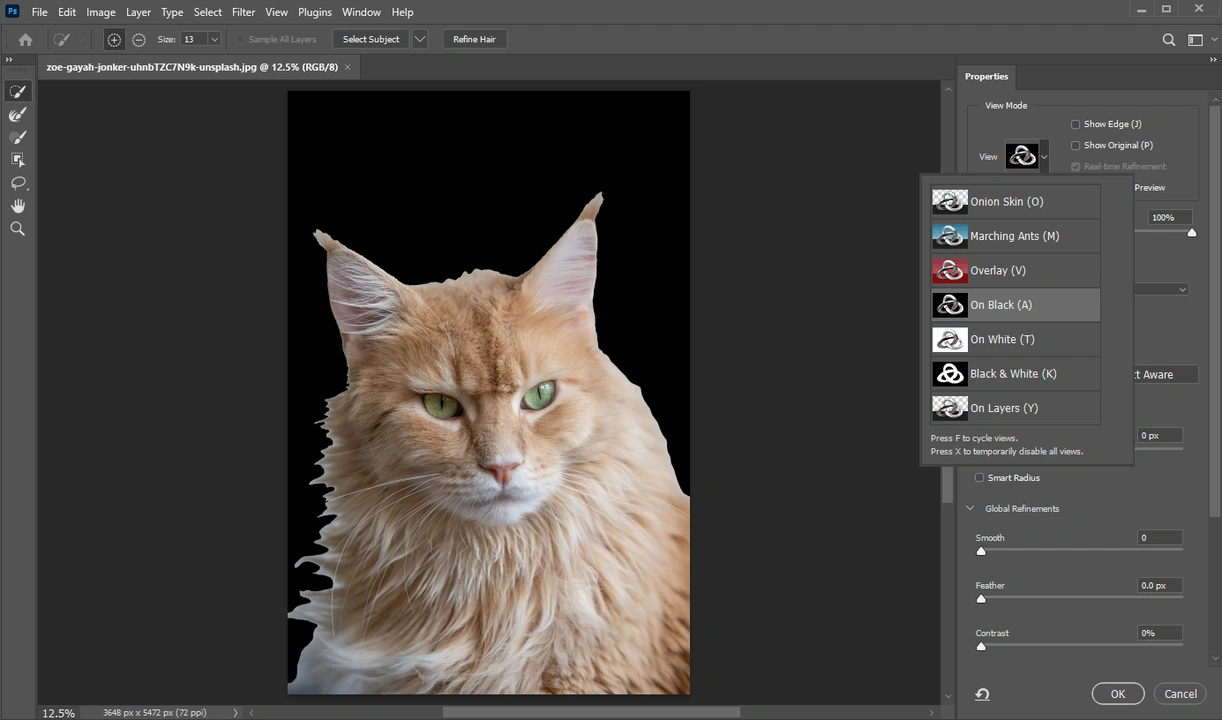Adjust the Contrast slider handle
The height and width of the screenshot is (720, 1222).
click(x=981, y=646)
